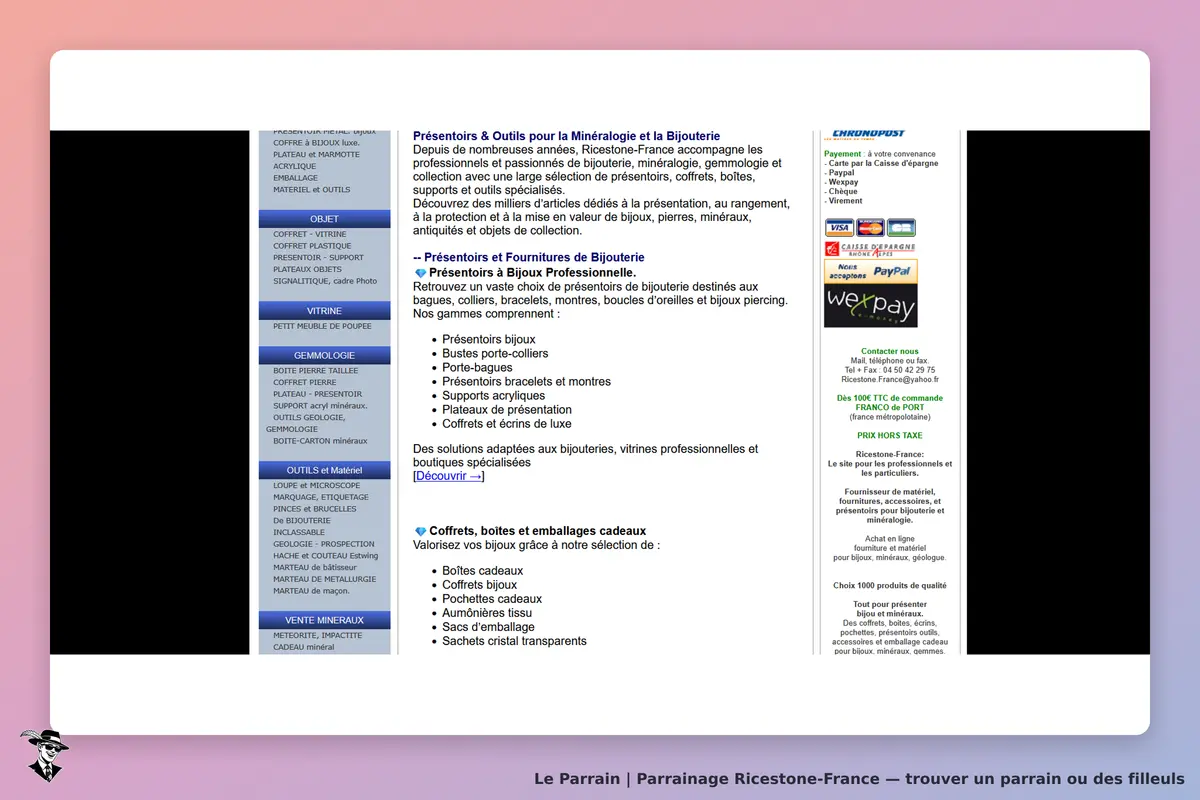Open MATERIEL et OUTILS link
This screenshot has height=800, width=1200.
[x=312, y=190]
